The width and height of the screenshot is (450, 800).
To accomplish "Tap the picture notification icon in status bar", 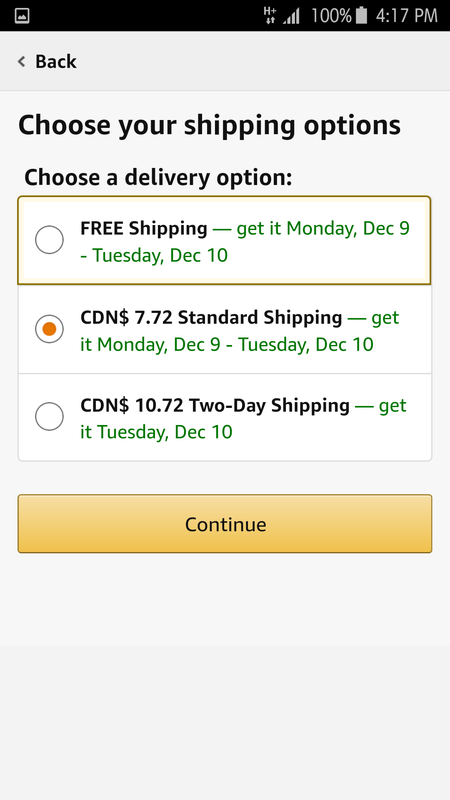I will [22, 16].
